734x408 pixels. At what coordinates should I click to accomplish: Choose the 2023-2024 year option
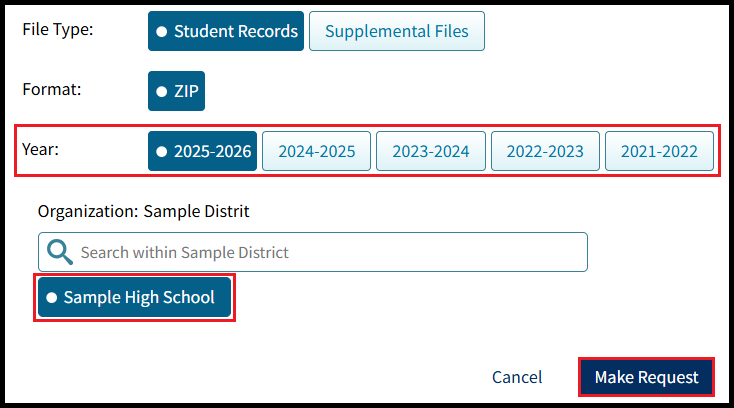coord(430,152)
